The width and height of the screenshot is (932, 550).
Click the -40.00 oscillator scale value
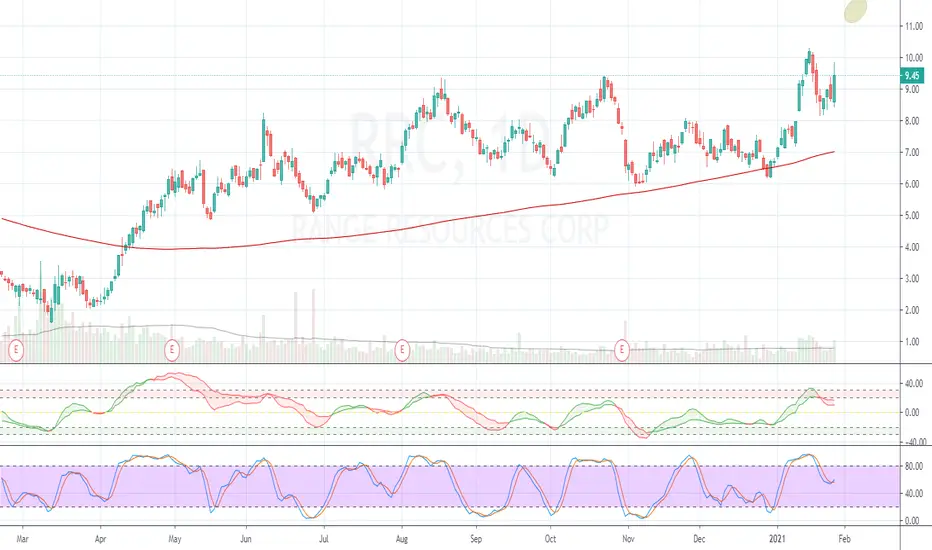pos(915,442)
